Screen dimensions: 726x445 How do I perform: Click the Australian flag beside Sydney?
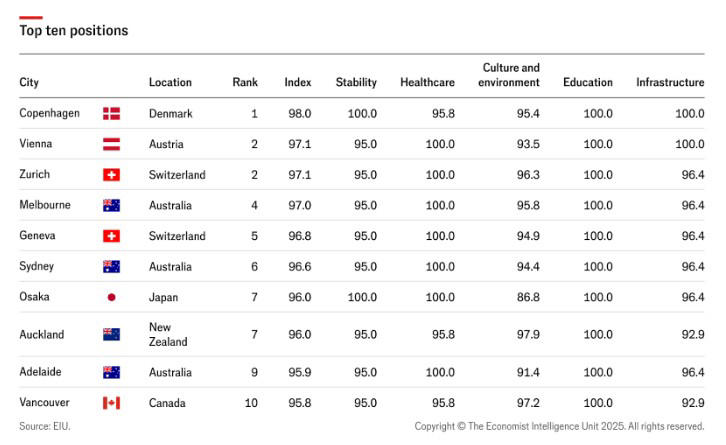pyautogui.click(x=111, y=267)
